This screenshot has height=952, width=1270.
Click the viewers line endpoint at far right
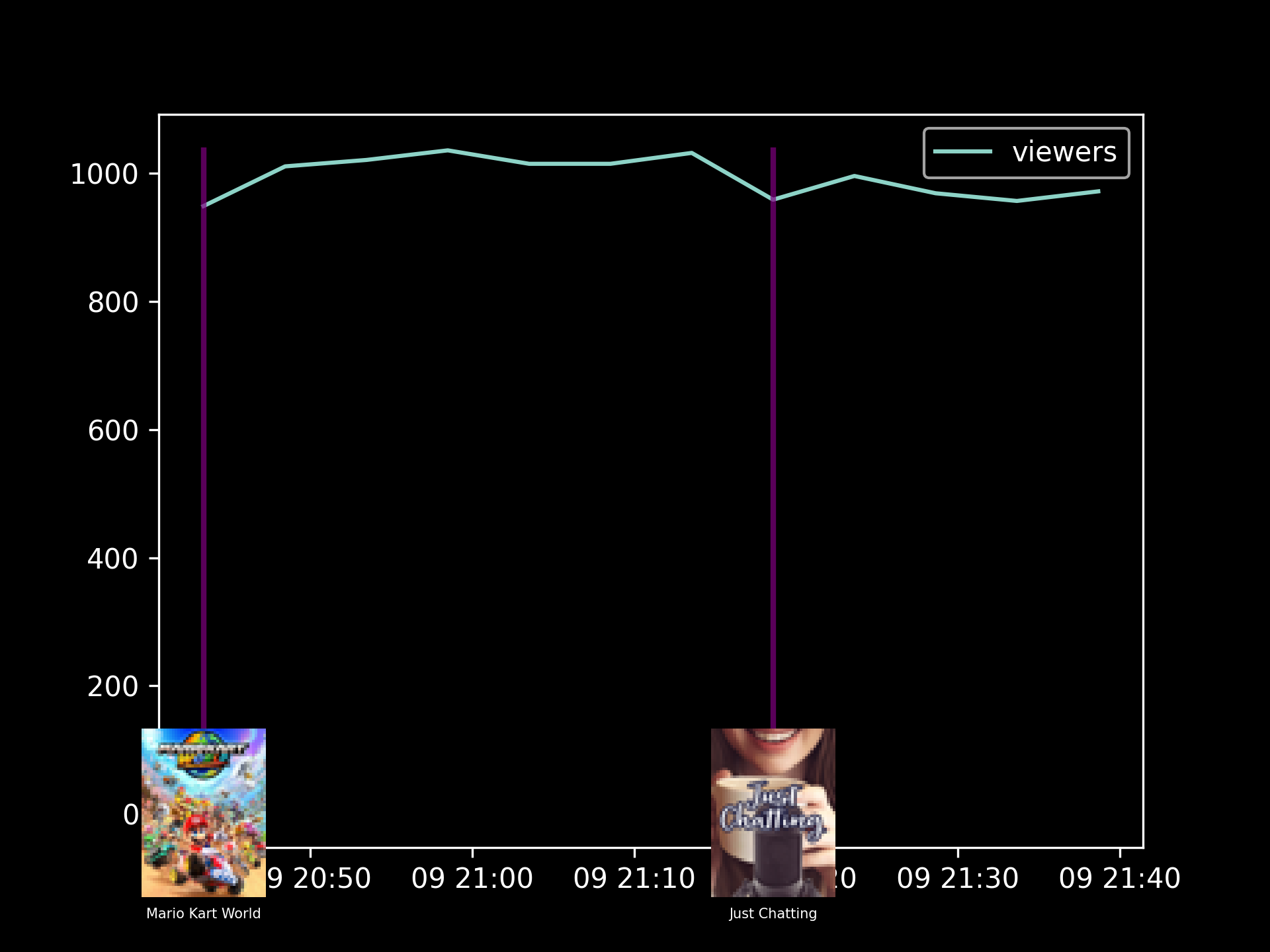click(x=1099, y=191)
